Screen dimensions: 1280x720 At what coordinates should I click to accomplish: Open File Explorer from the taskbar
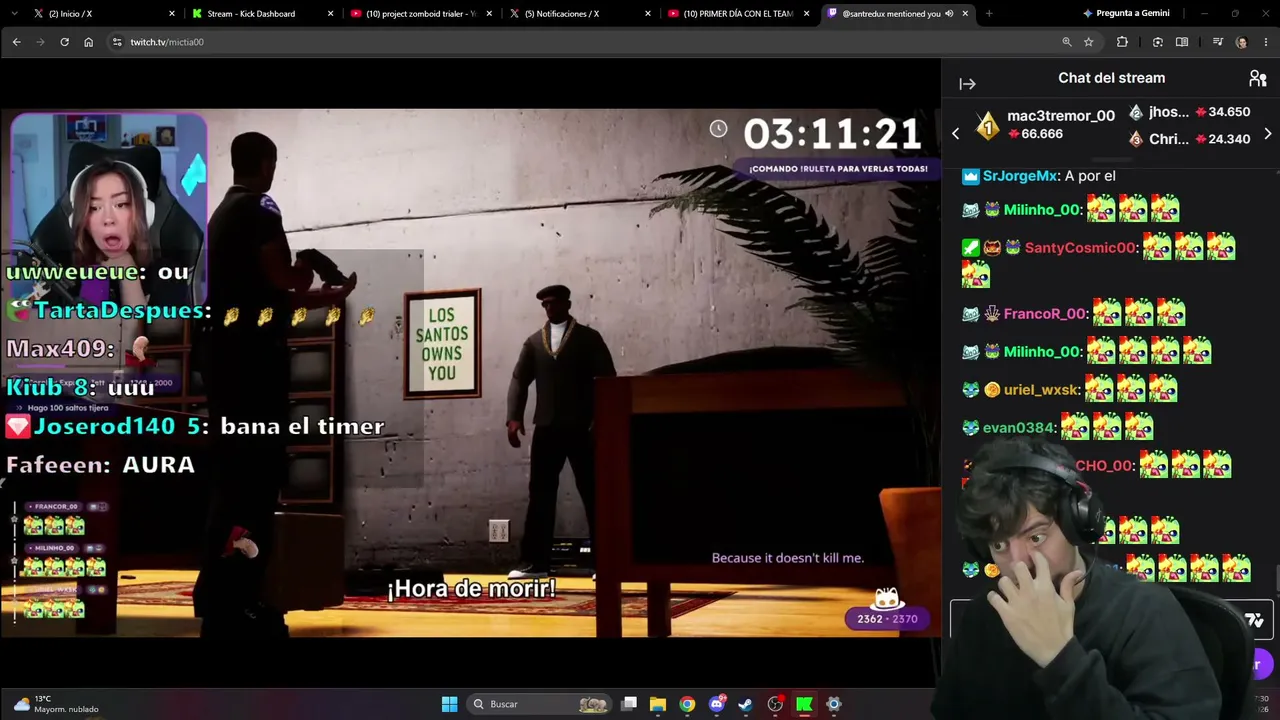pyautogui.click(x=658, y=704)
